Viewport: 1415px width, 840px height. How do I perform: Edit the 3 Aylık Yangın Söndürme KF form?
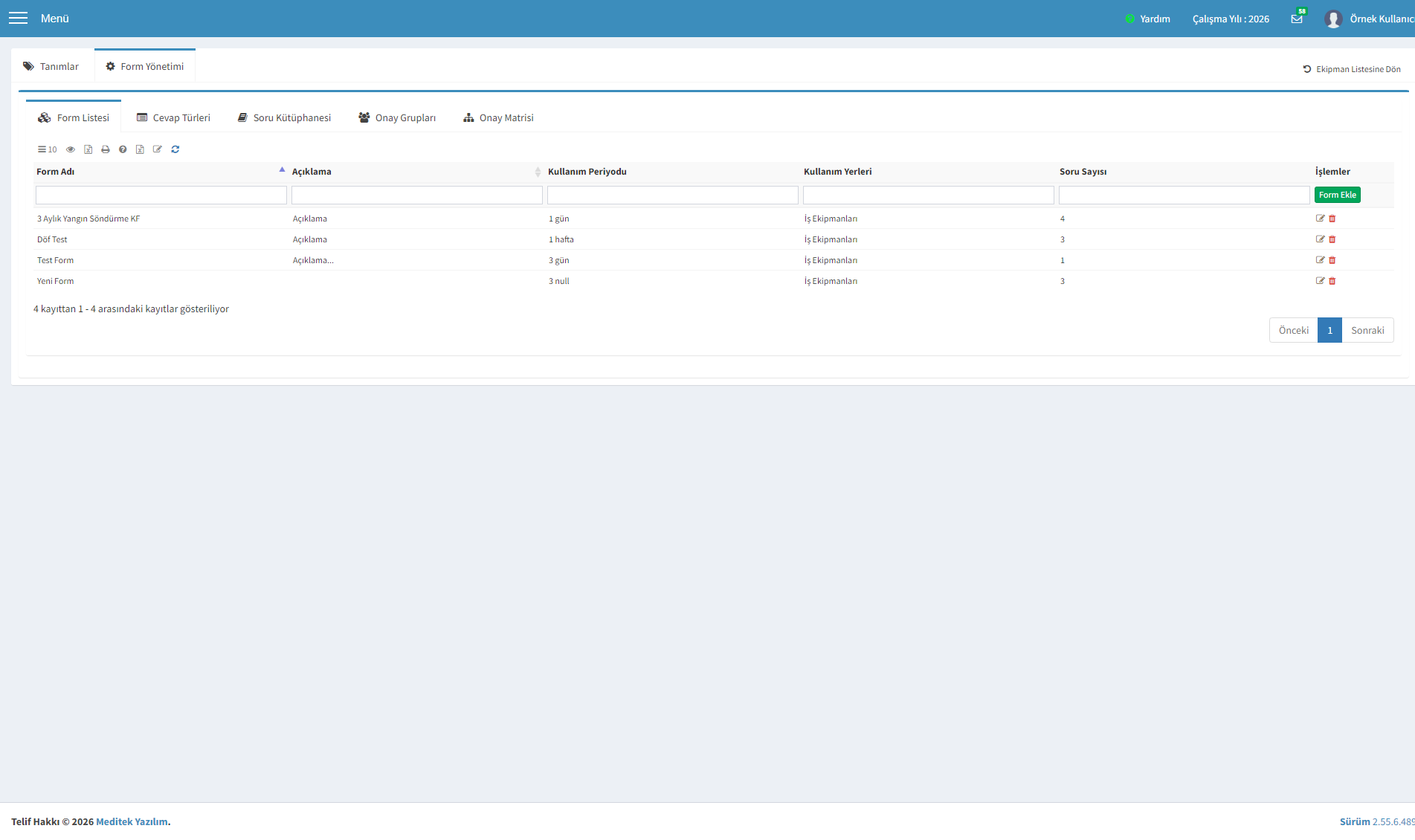pos(1321,219)
